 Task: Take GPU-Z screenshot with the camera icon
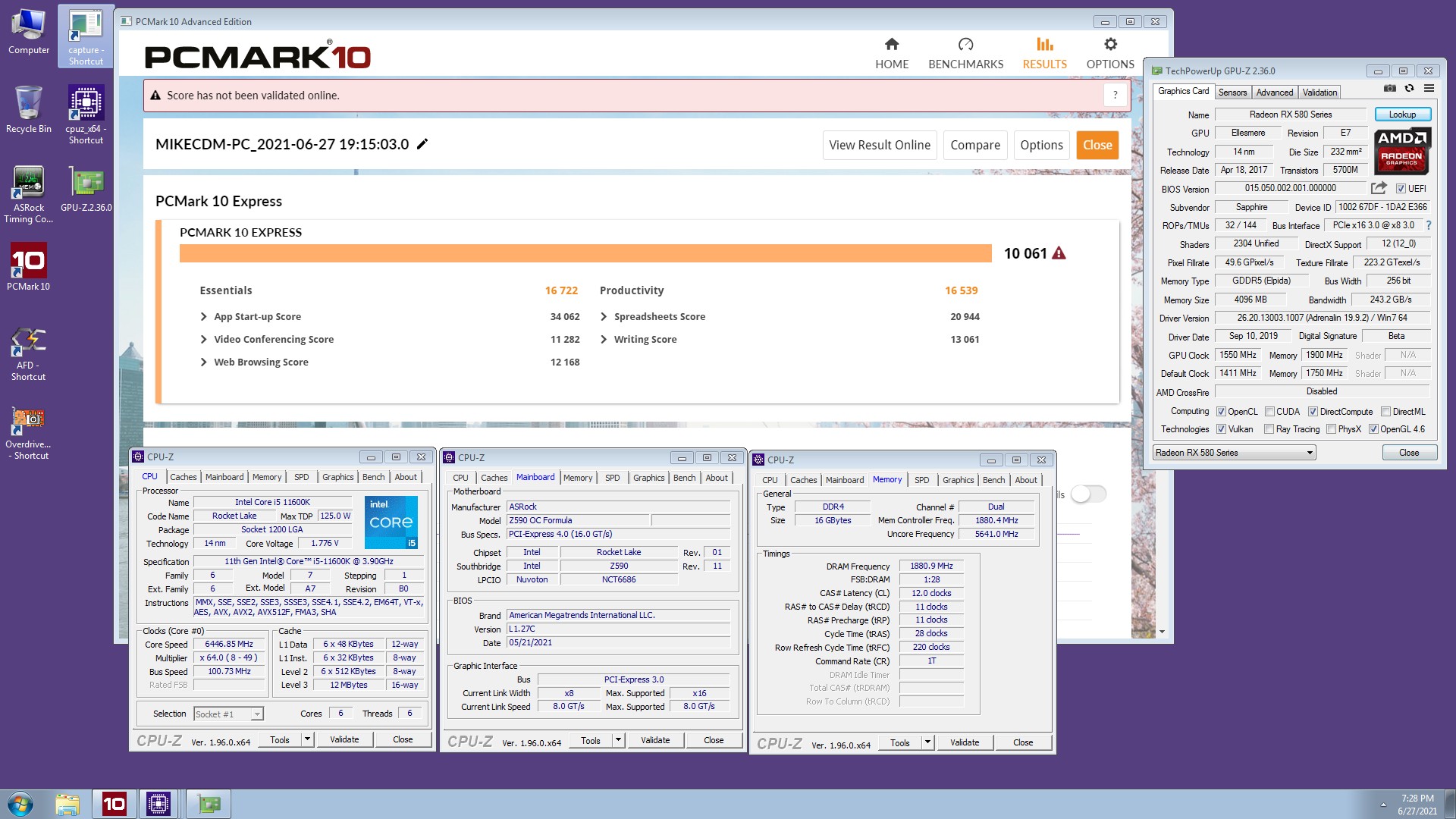pos(1389,89)
